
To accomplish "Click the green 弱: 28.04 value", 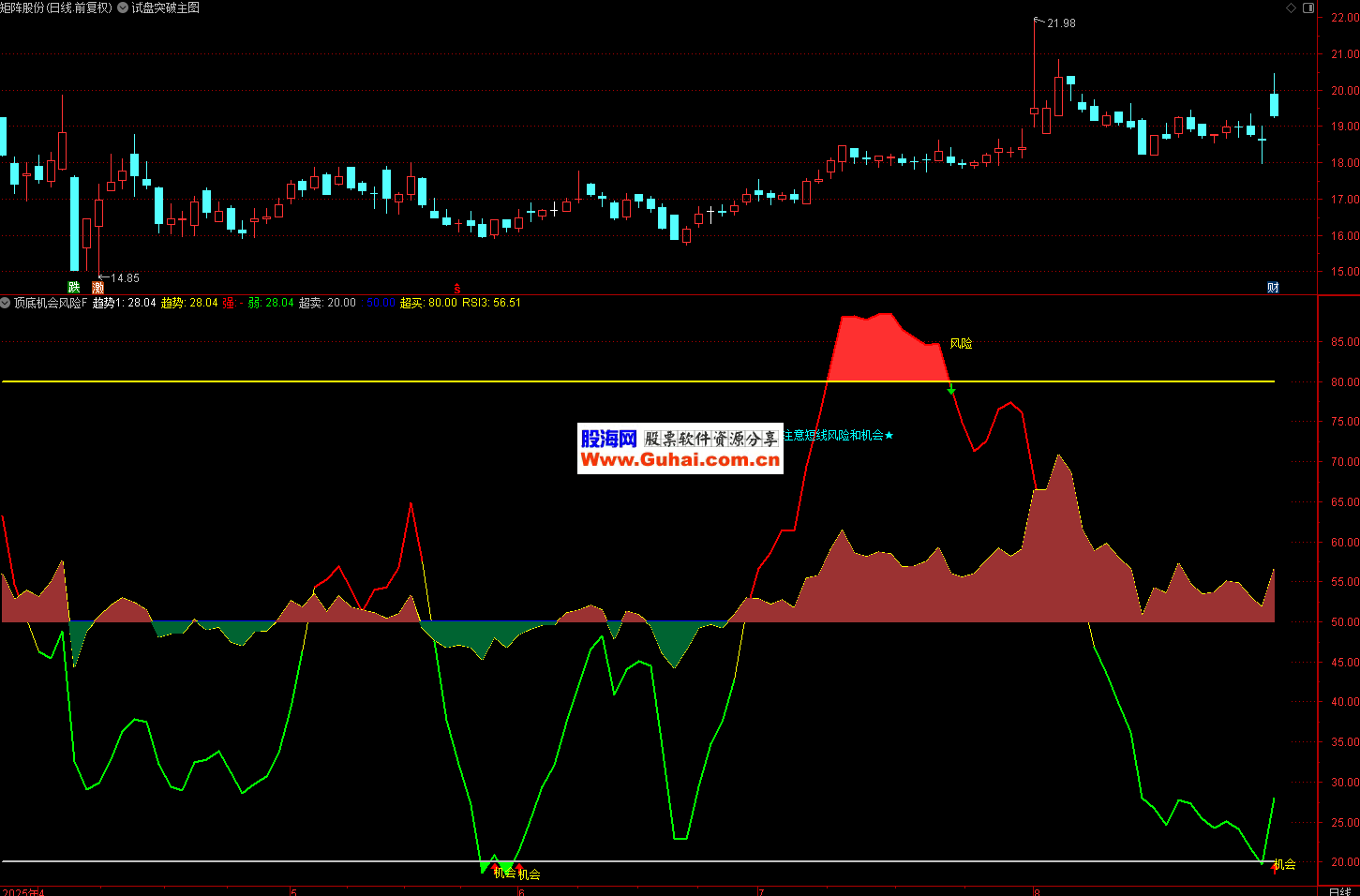I will [x=271, y=303].
